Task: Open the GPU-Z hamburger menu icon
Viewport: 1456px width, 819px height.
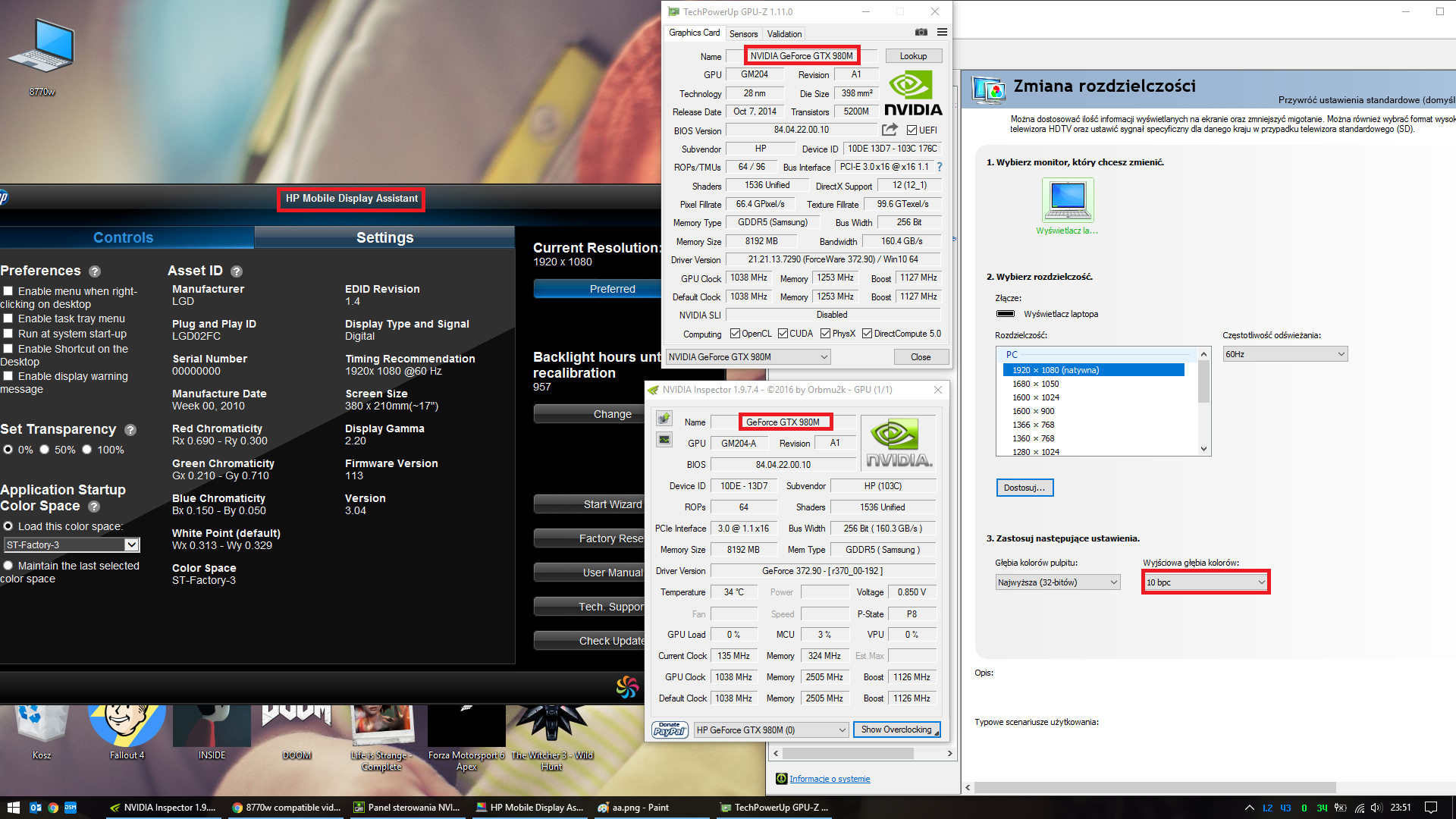Action: point(942,33)
